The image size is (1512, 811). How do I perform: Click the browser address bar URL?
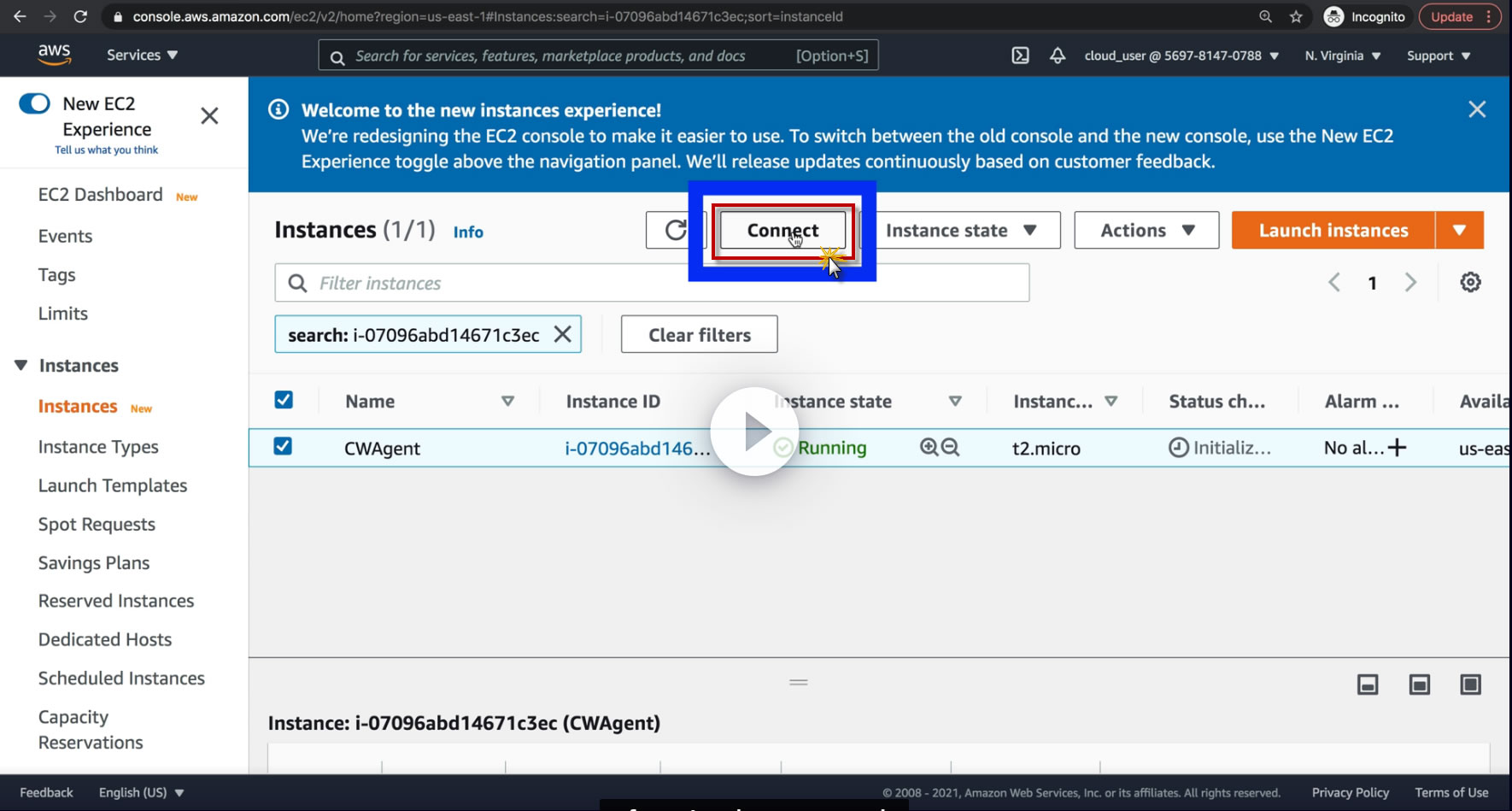(488, 16)
